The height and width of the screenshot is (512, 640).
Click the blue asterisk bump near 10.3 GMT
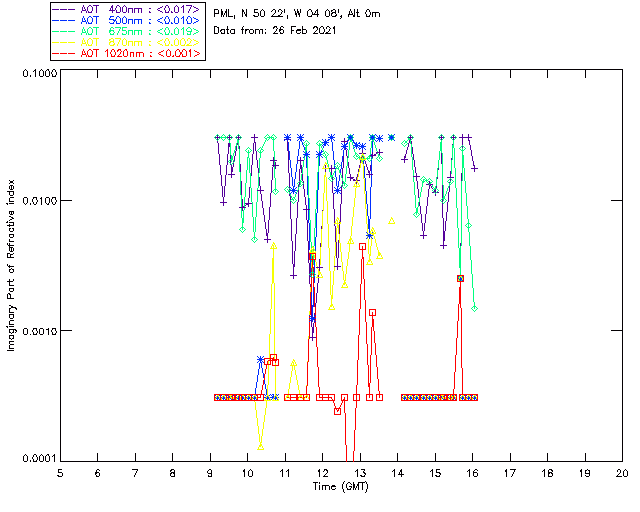tap(260, 359)
